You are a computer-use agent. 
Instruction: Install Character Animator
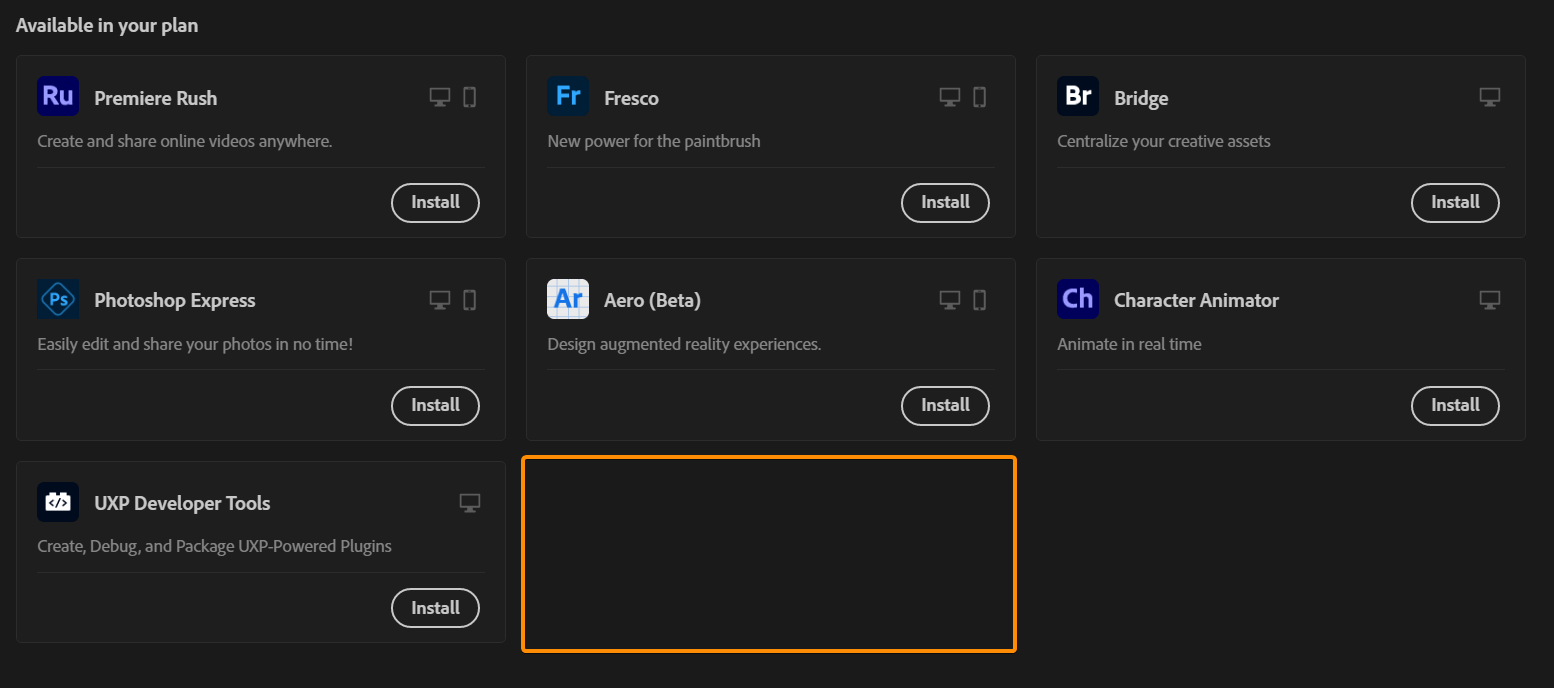(1455, 405)
